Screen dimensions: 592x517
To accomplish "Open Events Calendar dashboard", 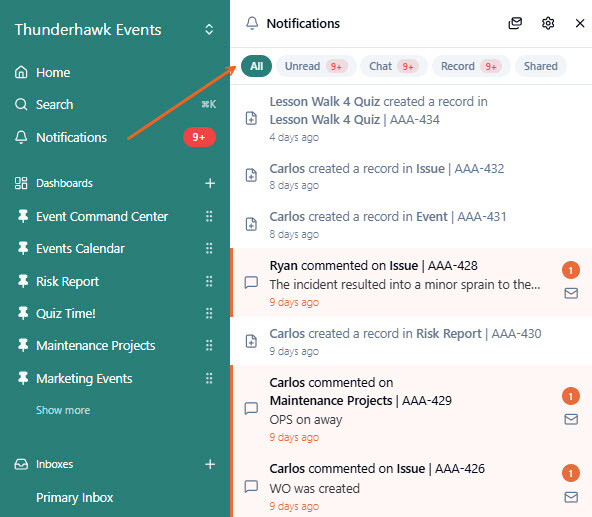I will [x=80, y=248].
